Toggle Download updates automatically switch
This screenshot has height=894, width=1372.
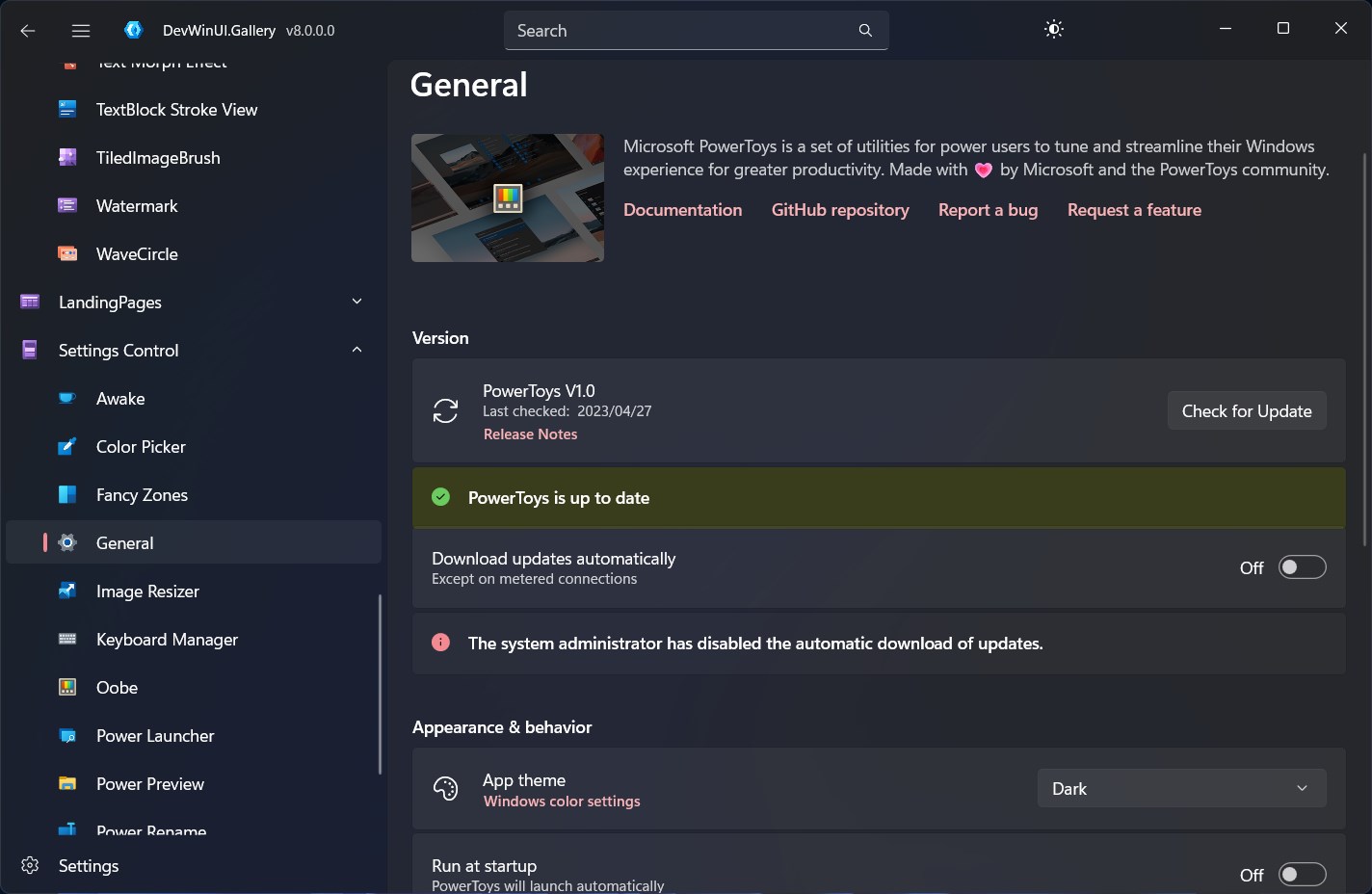coord(1302,567)
